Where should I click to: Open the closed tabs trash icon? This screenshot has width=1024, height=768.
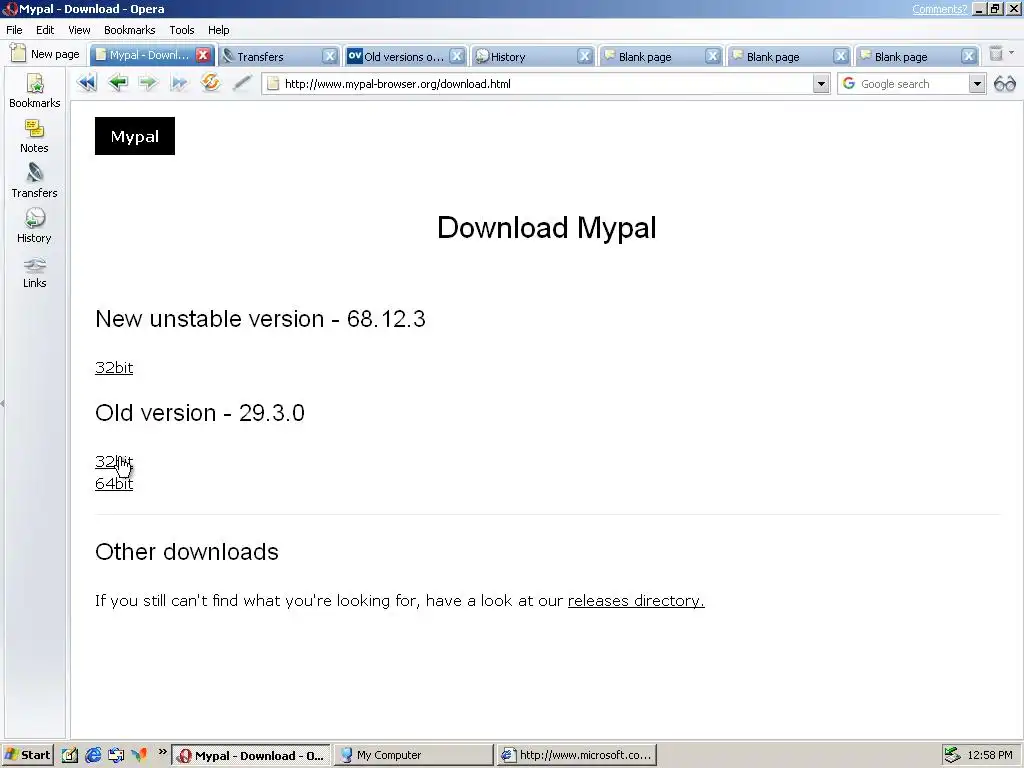tap(995, 54)
